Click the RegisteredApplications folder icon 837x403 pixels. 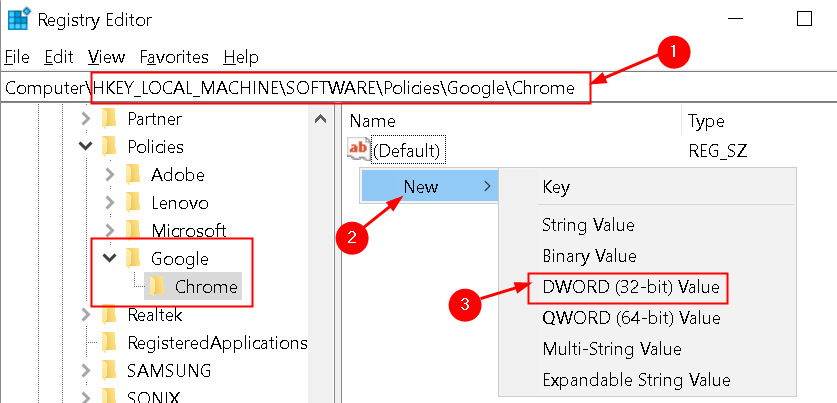tap(111, 343)
